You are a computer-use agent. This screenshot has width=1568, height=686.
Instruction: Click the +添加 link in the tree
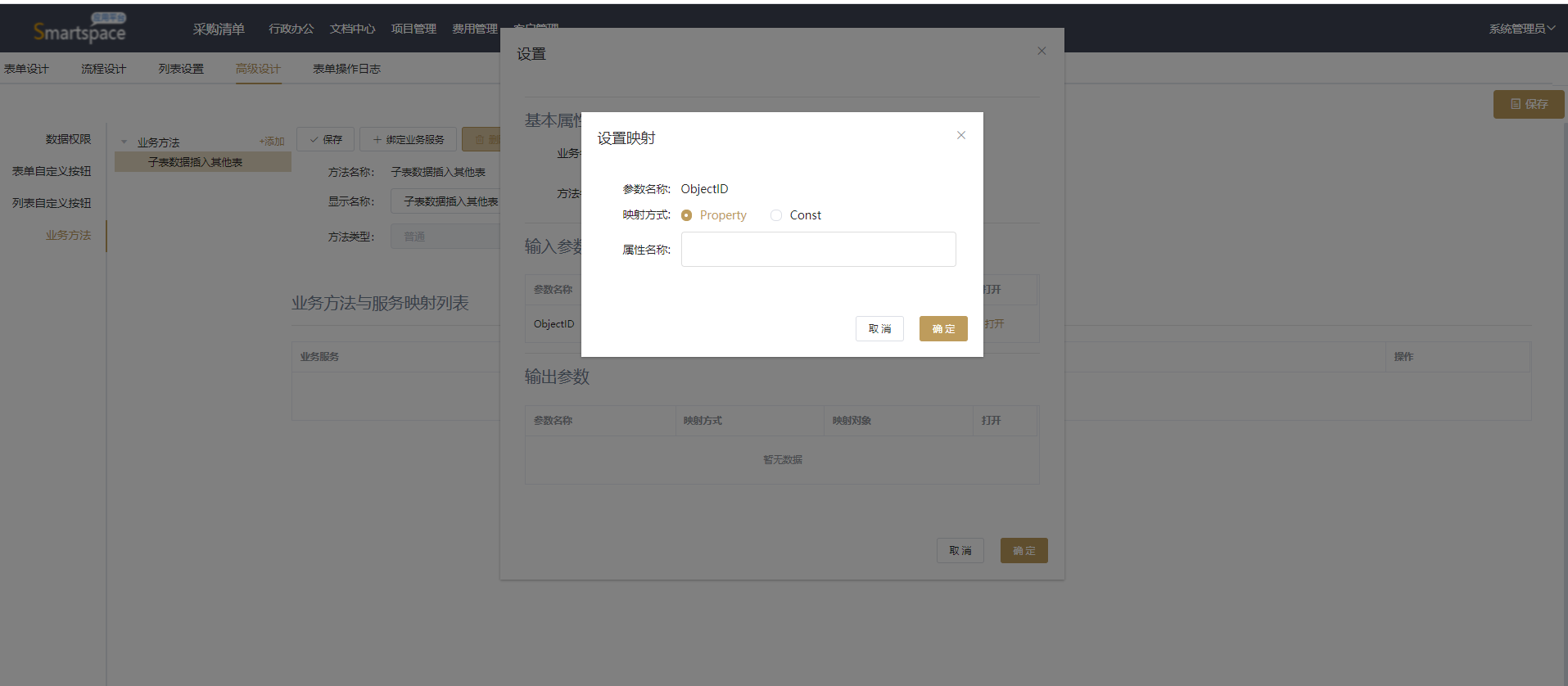(x=272, y=142)
